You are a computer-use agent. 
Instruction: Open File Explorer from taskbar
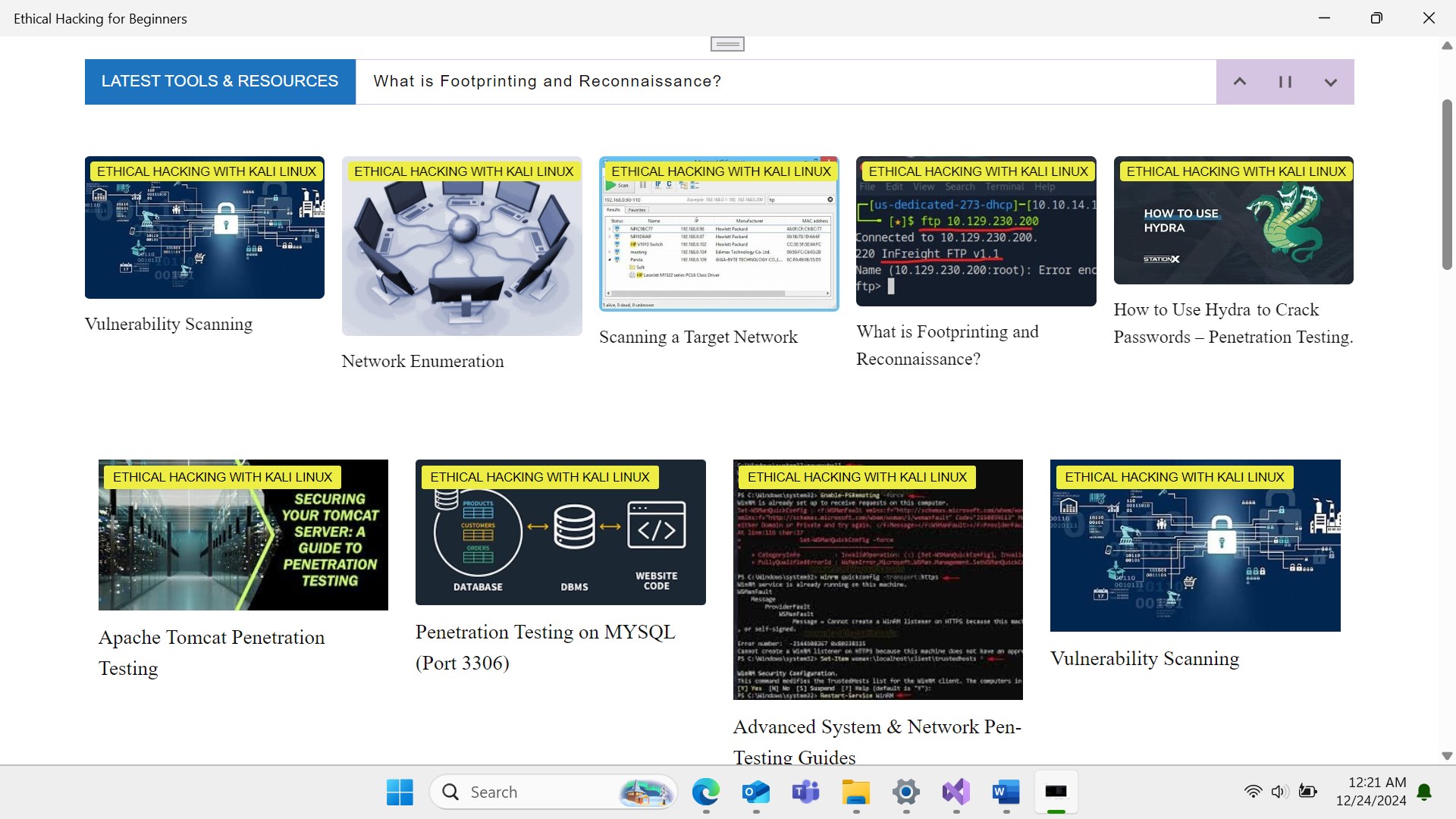(855, 792)
